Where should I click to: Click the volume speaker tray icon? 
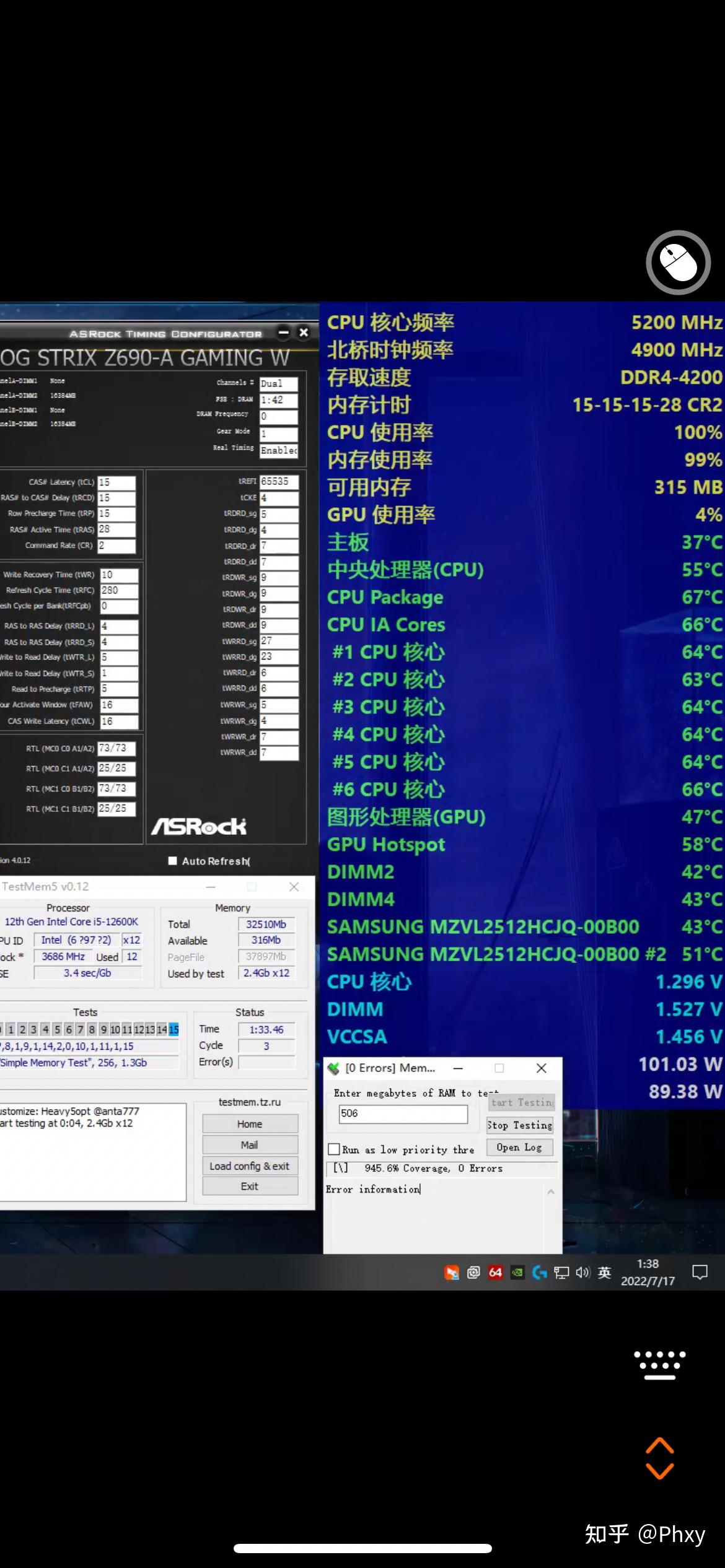pyautogui.click(x=582, y=1273)
